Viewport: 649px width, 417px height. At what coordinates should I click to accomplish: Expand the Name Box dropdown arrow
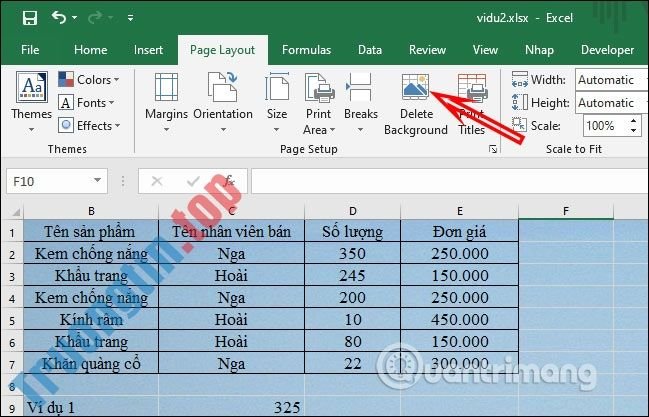(x=98, y=180)
